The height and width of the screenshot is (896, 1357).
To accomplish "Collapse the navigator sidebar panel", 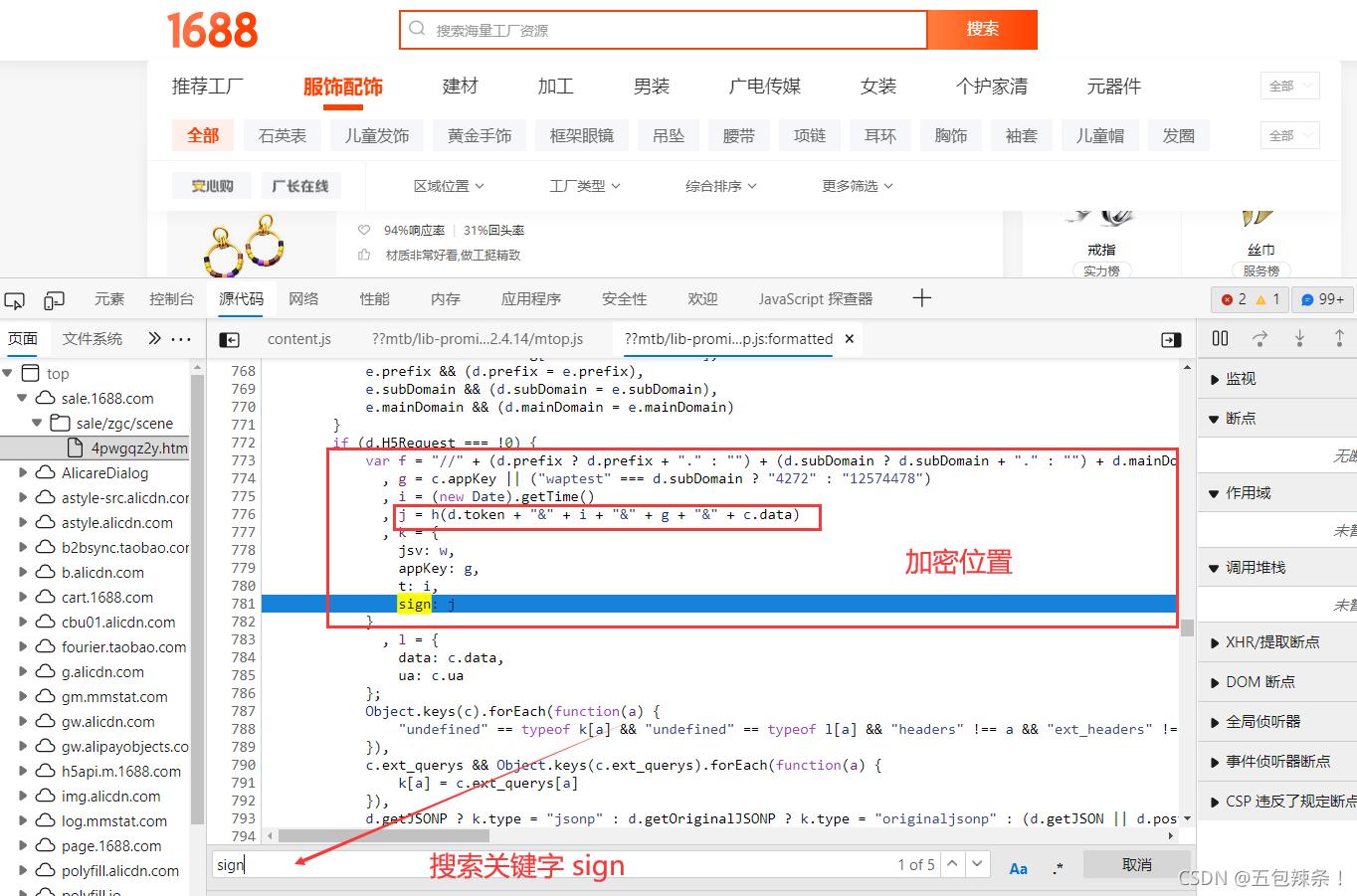I will pyautogui.click(x=229, y=339).
